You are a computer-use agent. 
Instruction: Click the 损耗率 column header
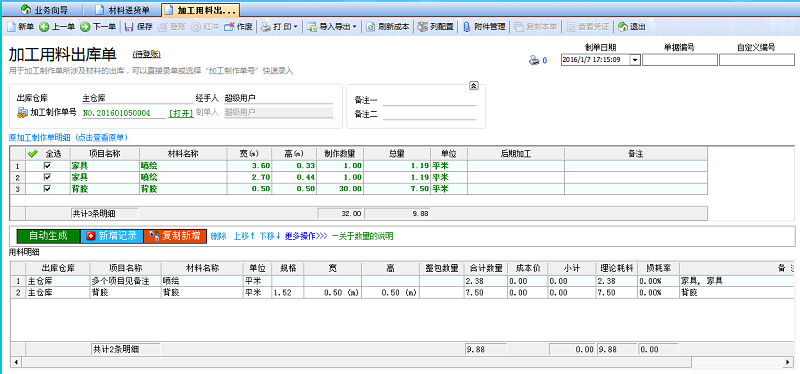point(659,268)
